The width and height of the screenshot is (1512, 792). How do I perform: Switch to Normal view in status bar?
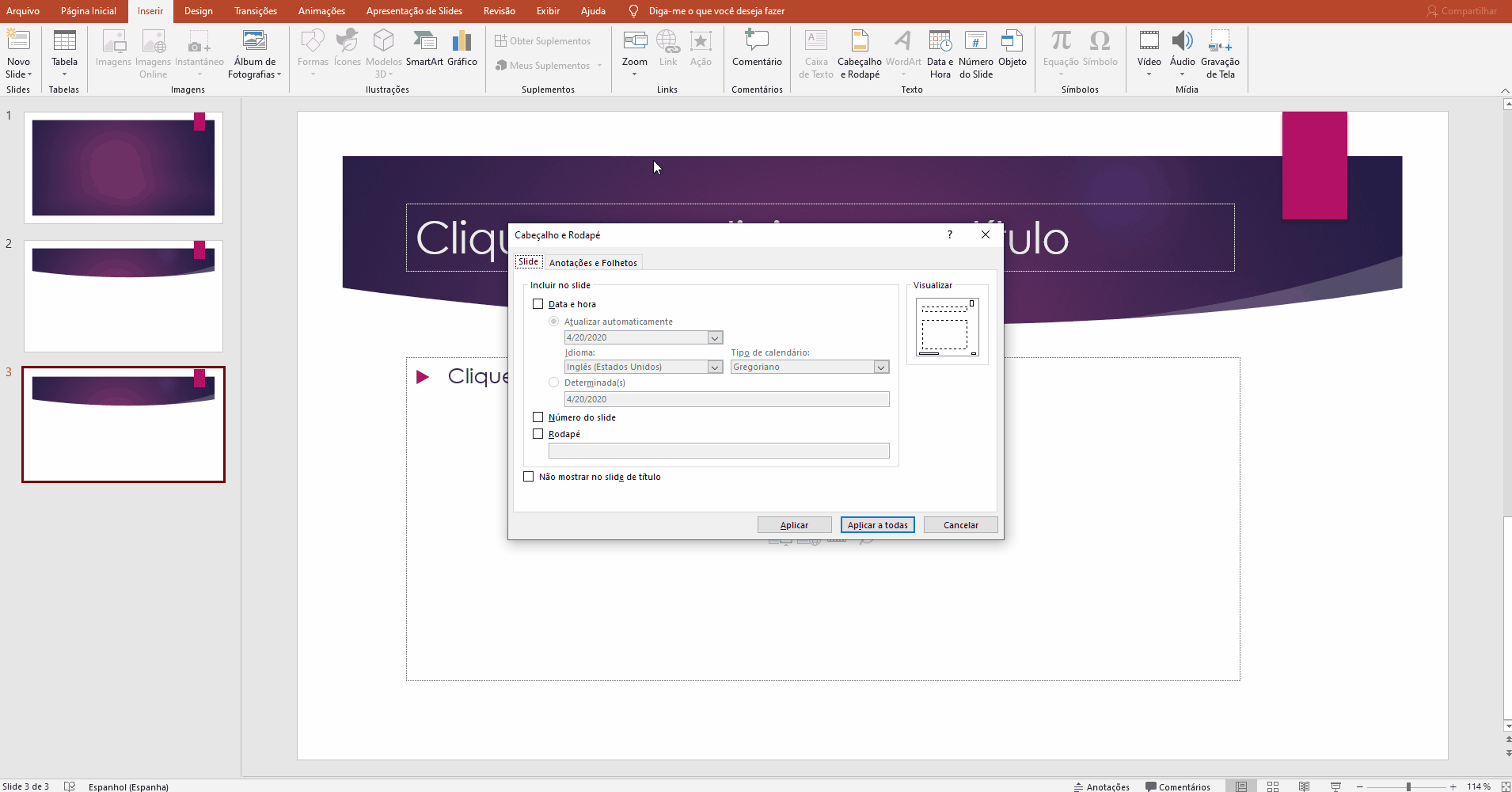pyautogui.click(x=1241, y=786)
